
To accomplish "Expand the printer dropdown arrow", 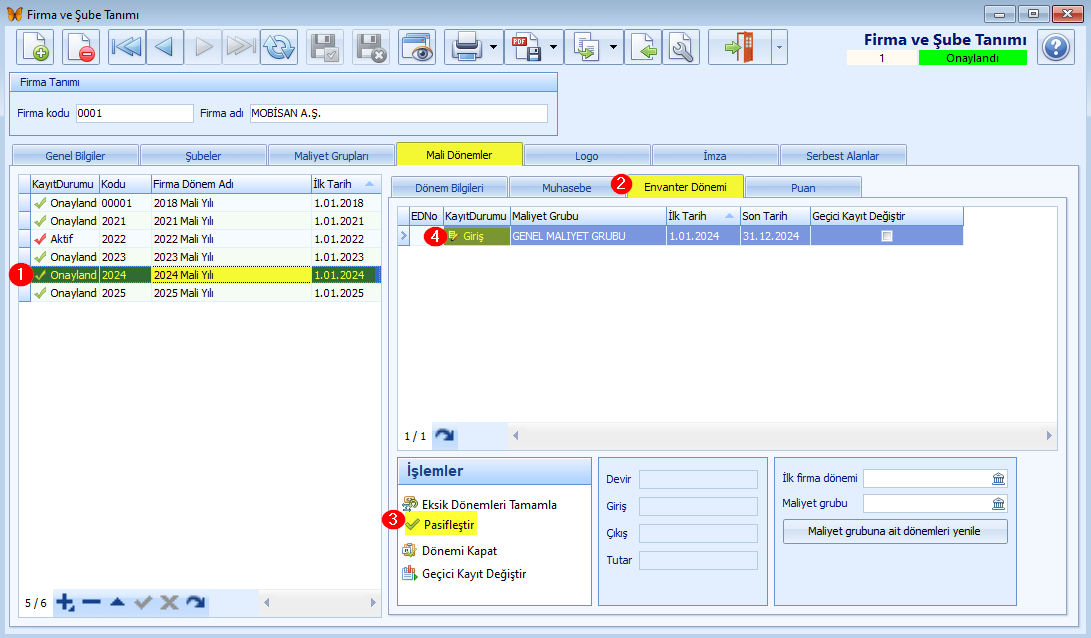I will pos(493,47).
